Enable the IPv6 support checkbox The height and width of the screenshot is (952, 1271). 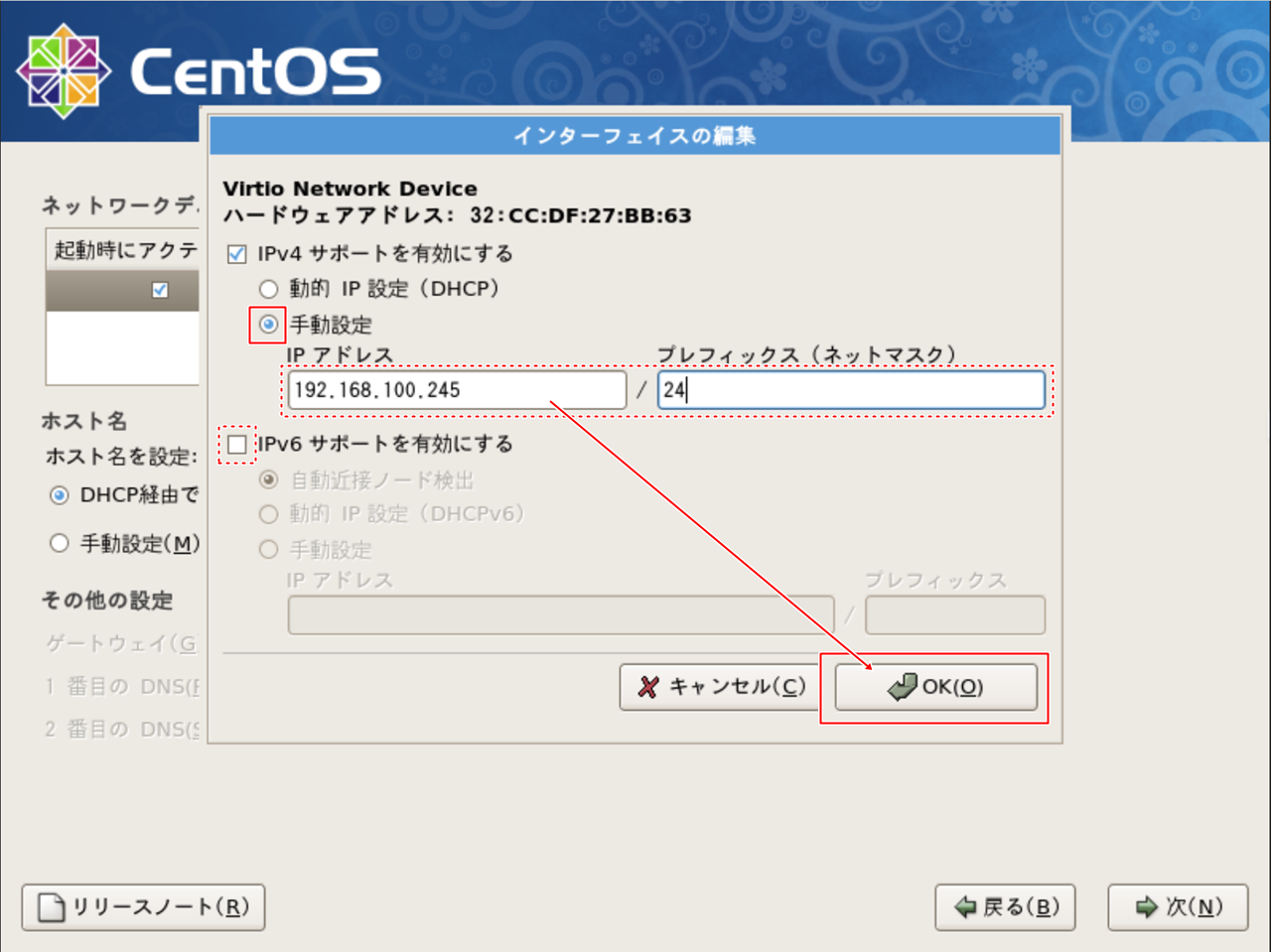(x=237, y=445)
